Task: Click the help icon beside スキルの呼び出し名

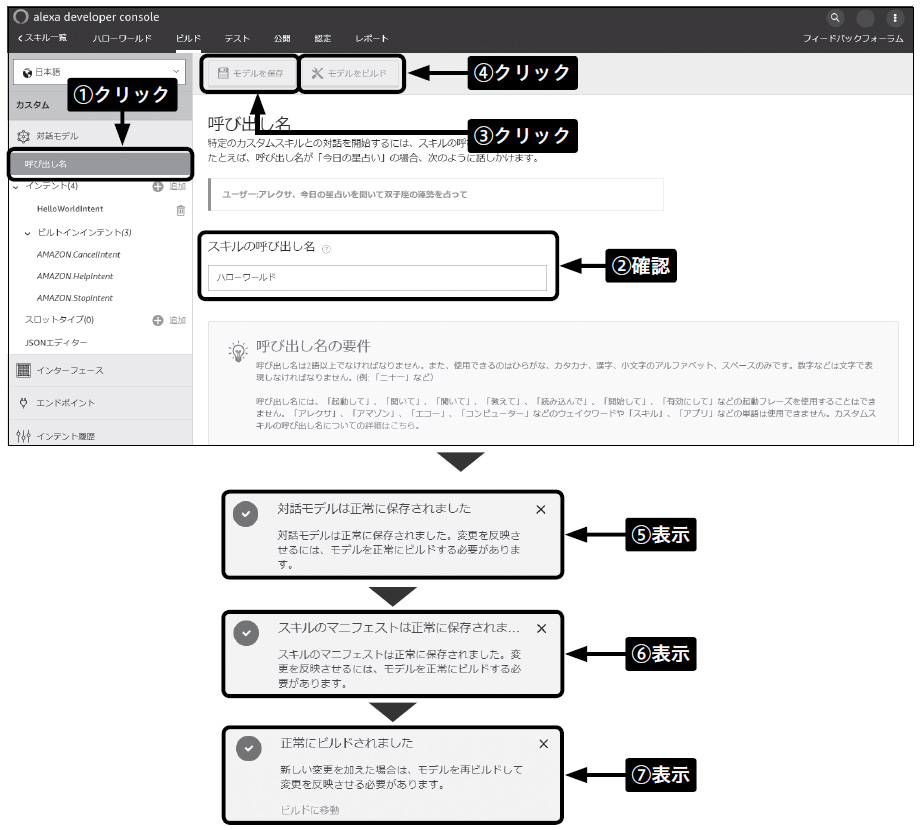Action: (x=327, y=249)
